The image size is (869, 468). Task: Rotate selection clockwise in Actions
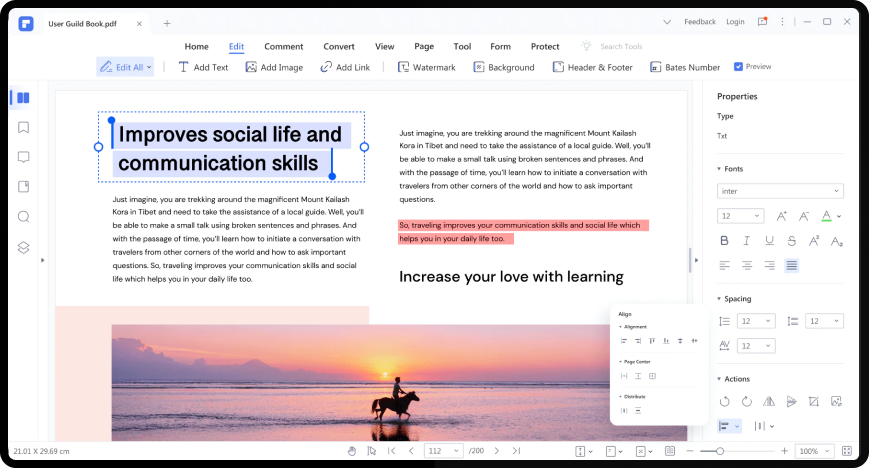pos(747,401)
